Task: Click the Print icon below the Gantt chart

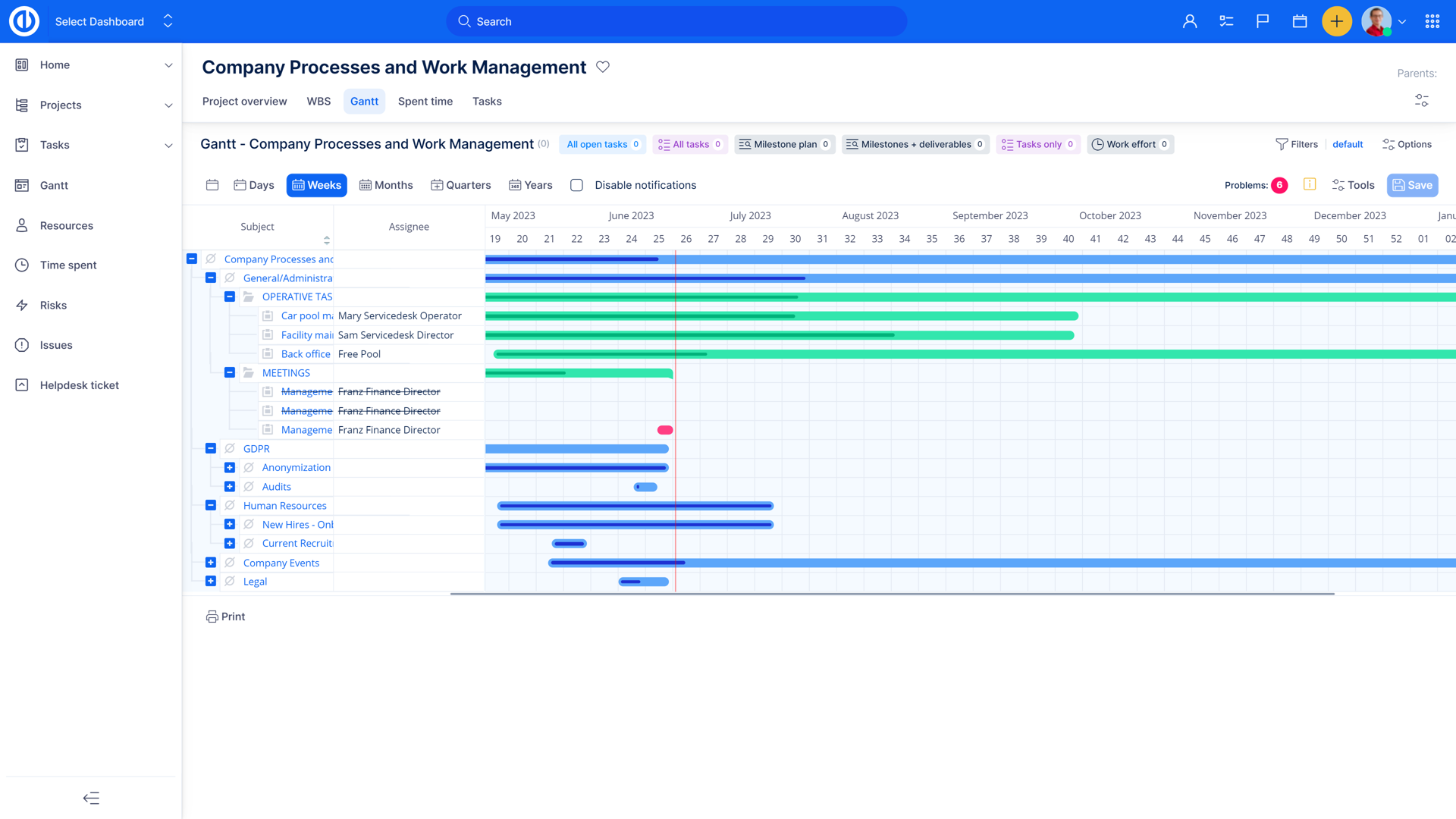Action: [212, 617]
